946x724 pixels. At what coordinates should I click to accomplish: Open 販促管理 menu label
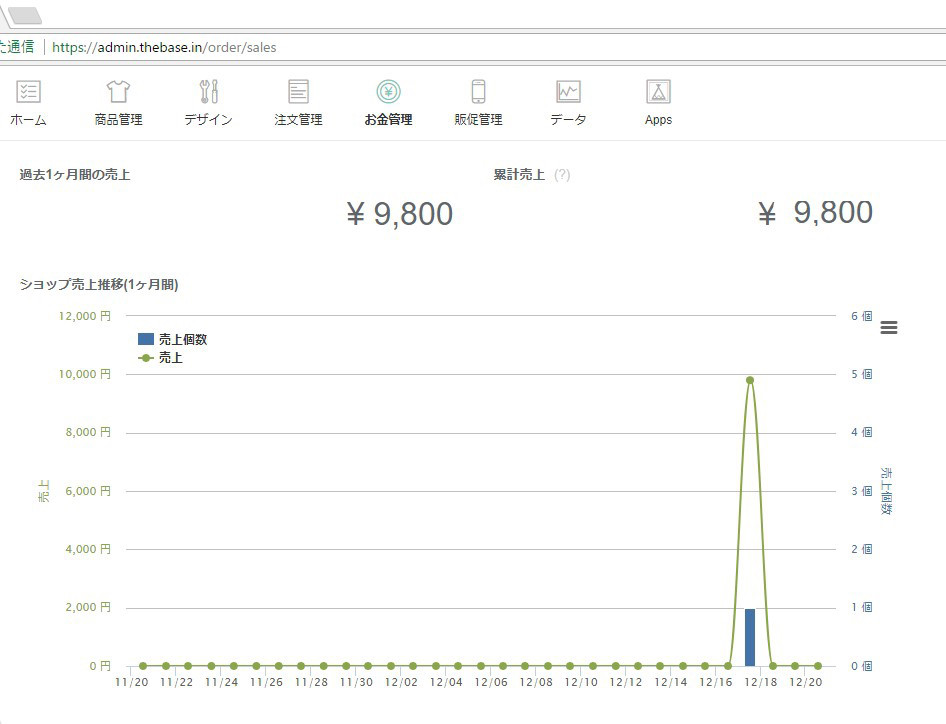pos(478,119)
